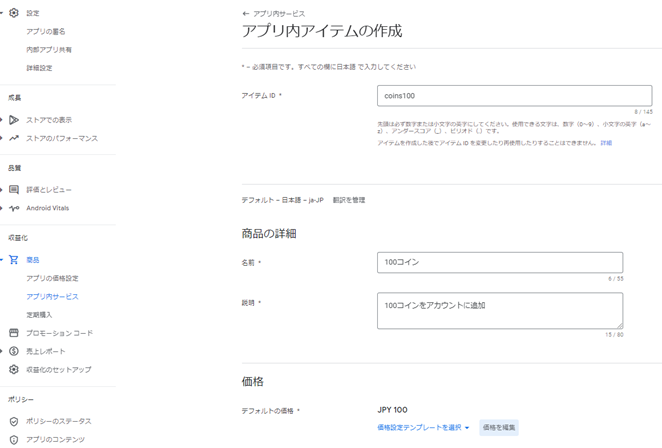Click the デフォルト – 日本語 – ja-JP text
Screen dimensions: 662x448
pos(282,200)
